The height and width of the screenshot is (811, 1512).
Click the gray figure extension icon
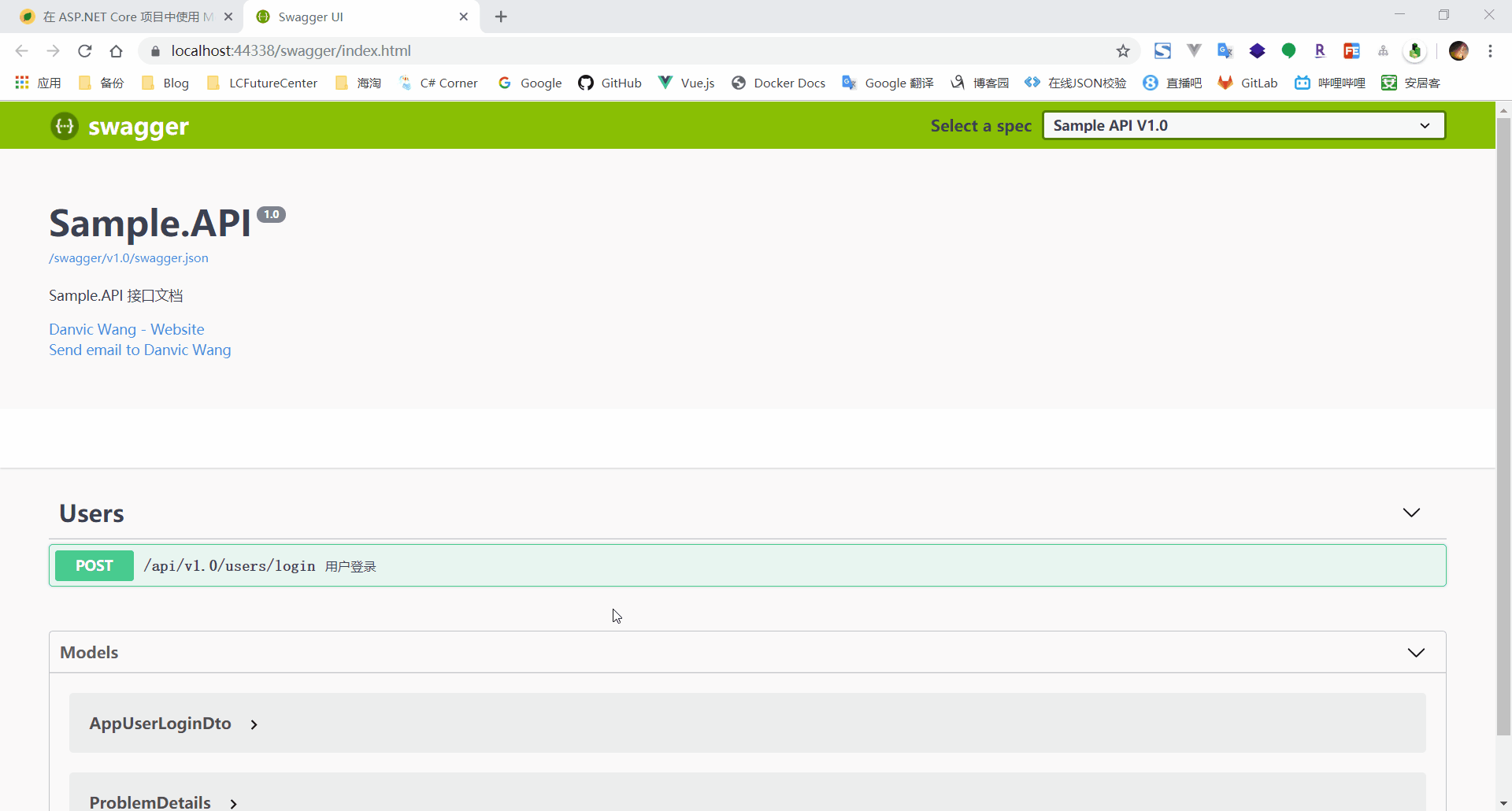click(1383, 51)
